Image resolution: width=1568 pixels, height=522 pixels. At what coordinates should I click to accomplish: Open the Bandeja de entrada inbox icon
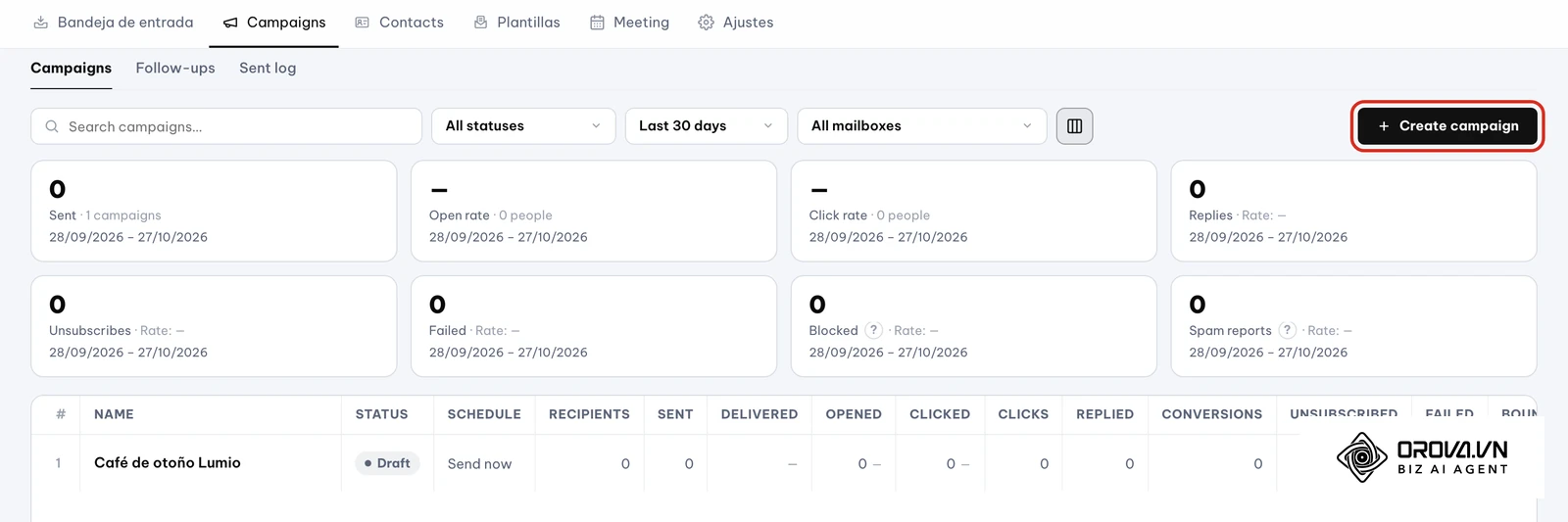pos(41,23)
